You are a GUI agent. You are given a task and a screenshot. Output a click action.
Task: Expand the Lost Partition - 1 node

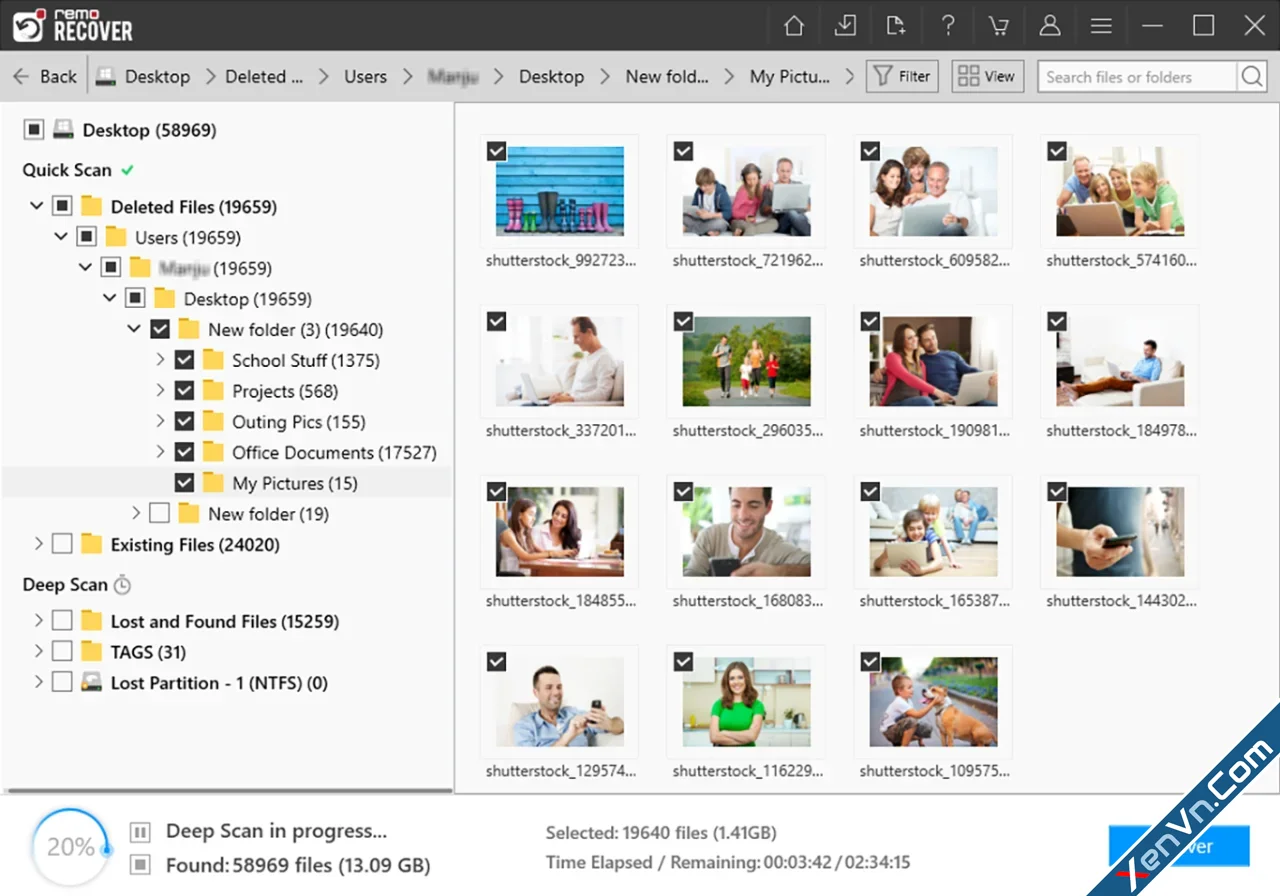pos(38,683)
